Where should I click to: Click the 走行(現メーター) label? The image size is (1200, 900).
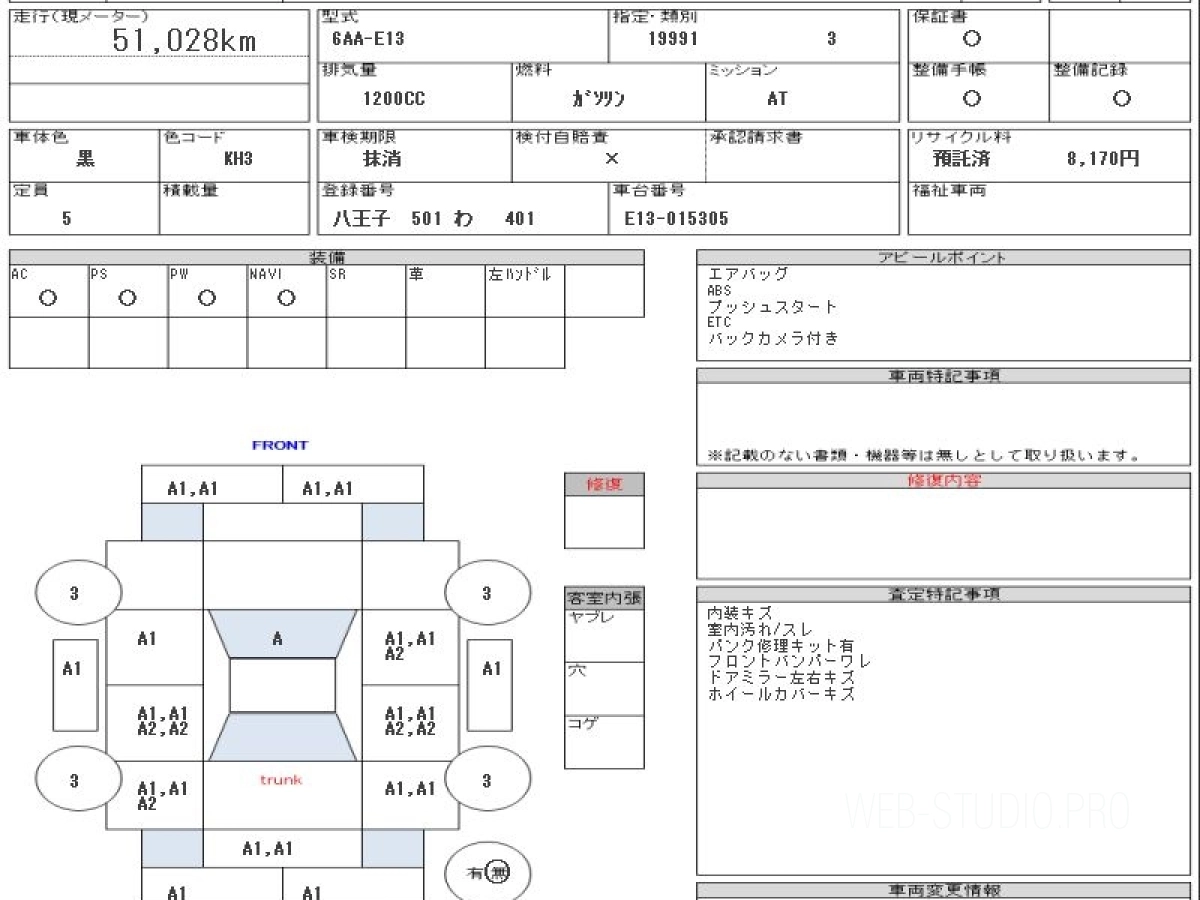tap(80, 17)
